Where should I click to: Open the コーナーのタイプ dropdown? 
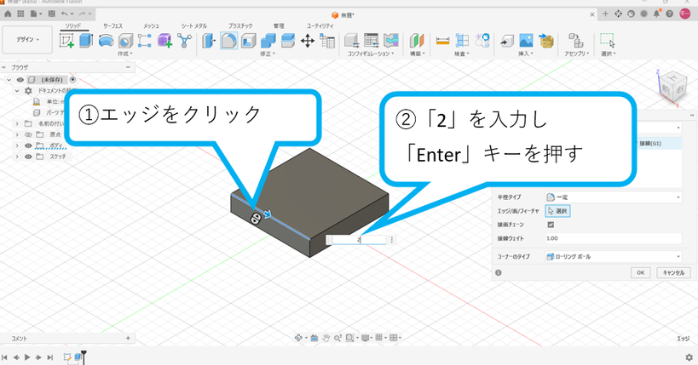(x=613, y=257)
